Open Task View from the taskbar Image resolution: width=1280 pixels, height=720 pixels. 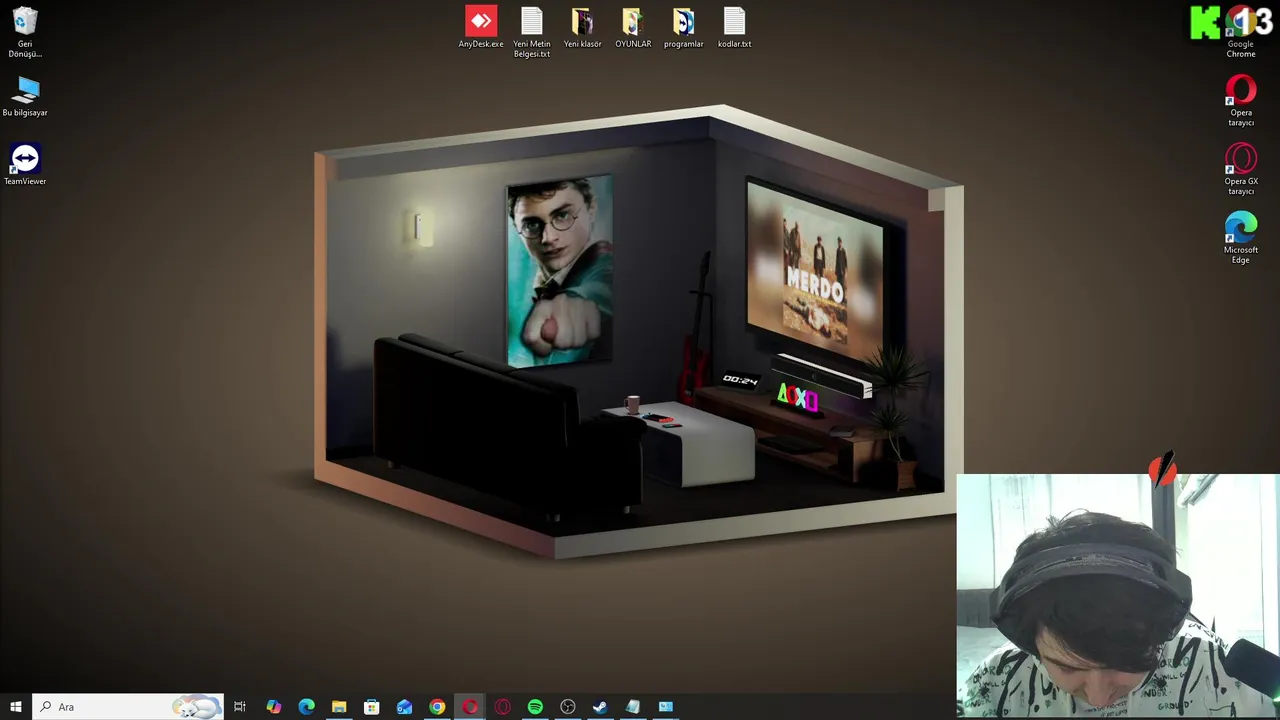240,707
